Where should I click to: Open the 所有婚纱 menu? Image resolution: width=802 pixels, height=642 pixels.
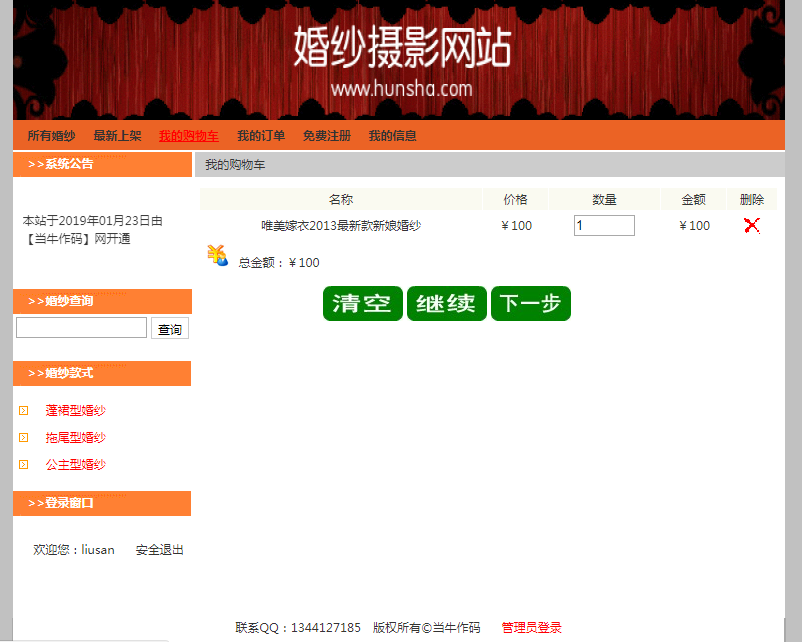(51, 136)
